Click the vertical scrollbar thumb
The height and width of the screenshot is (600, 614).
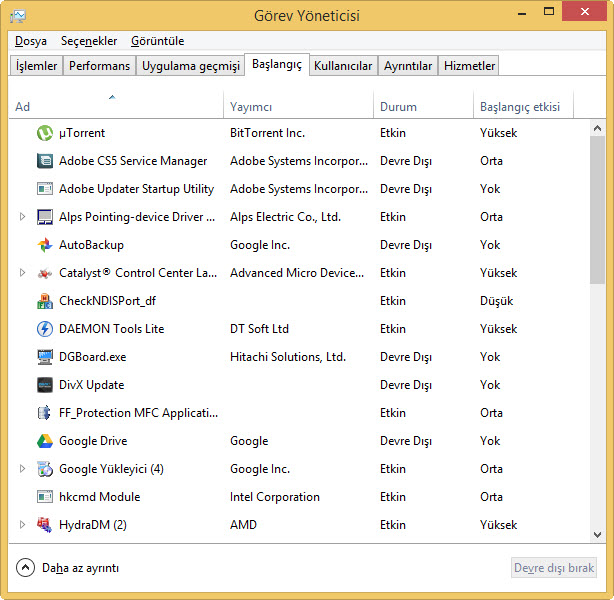(597, 210)
